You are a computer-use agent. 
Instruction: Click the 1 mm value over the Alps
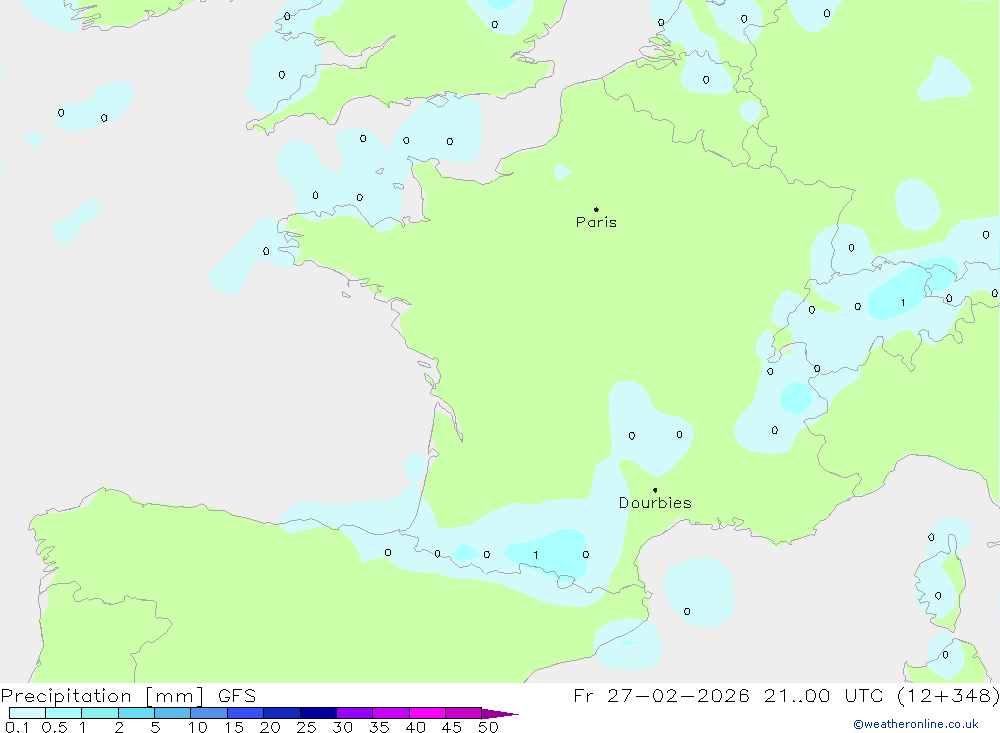[x=903, y=302]
